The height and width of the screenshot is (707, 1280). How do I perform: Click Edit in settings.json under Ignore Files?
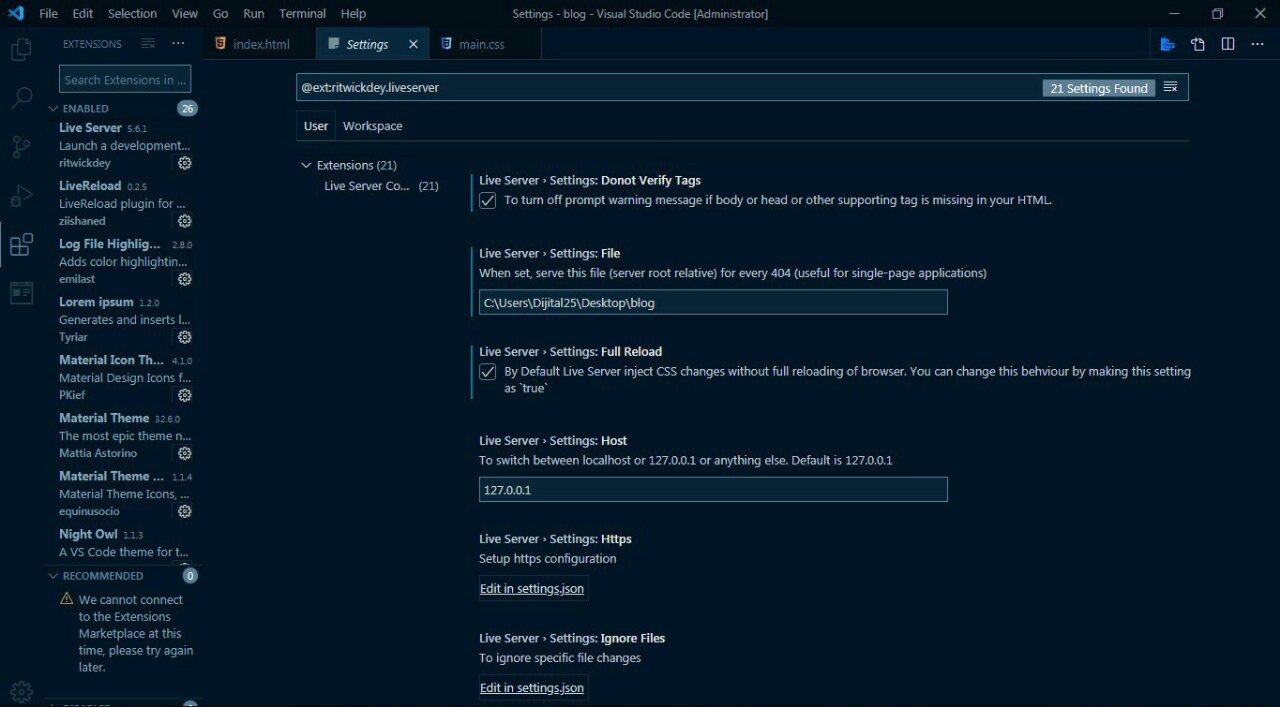pyautogui.click(x=532, y=687)
